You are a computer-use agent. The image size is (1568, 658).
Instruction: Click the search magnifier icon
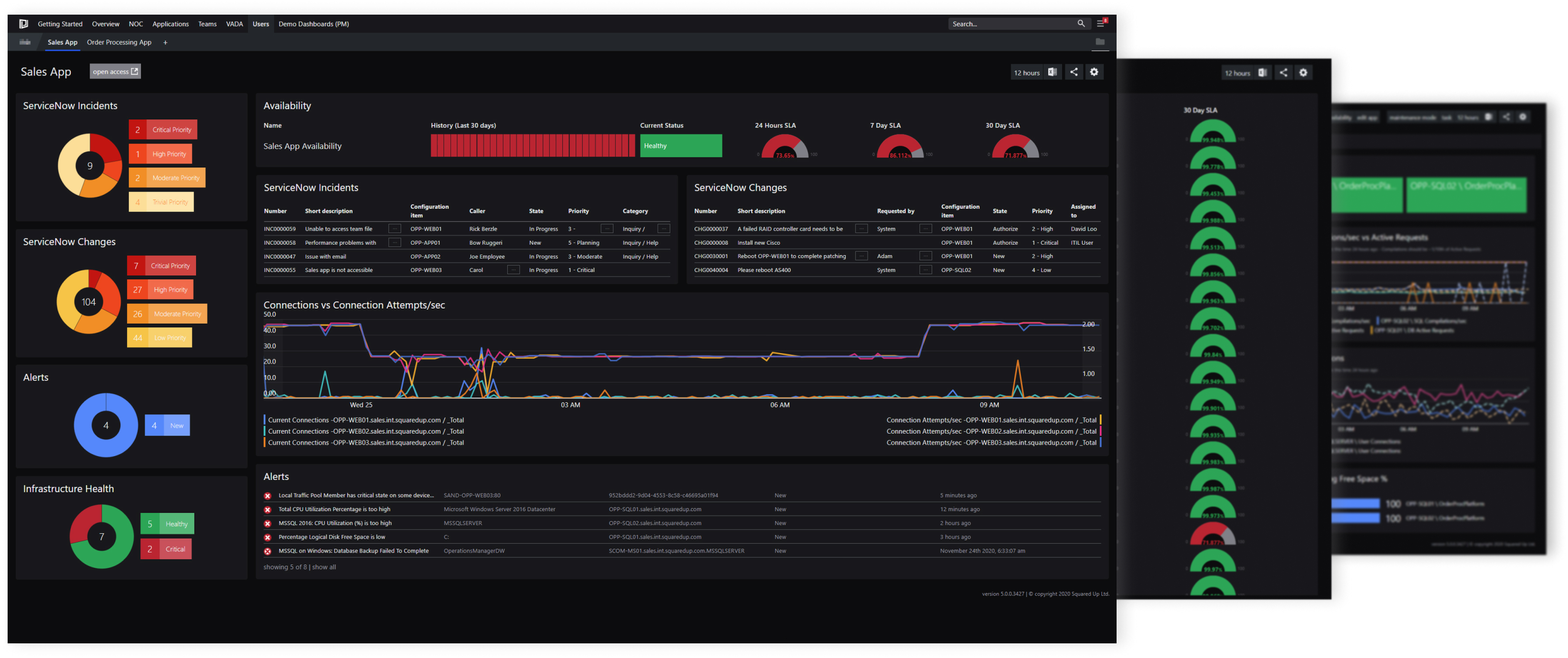[1081, 23]
